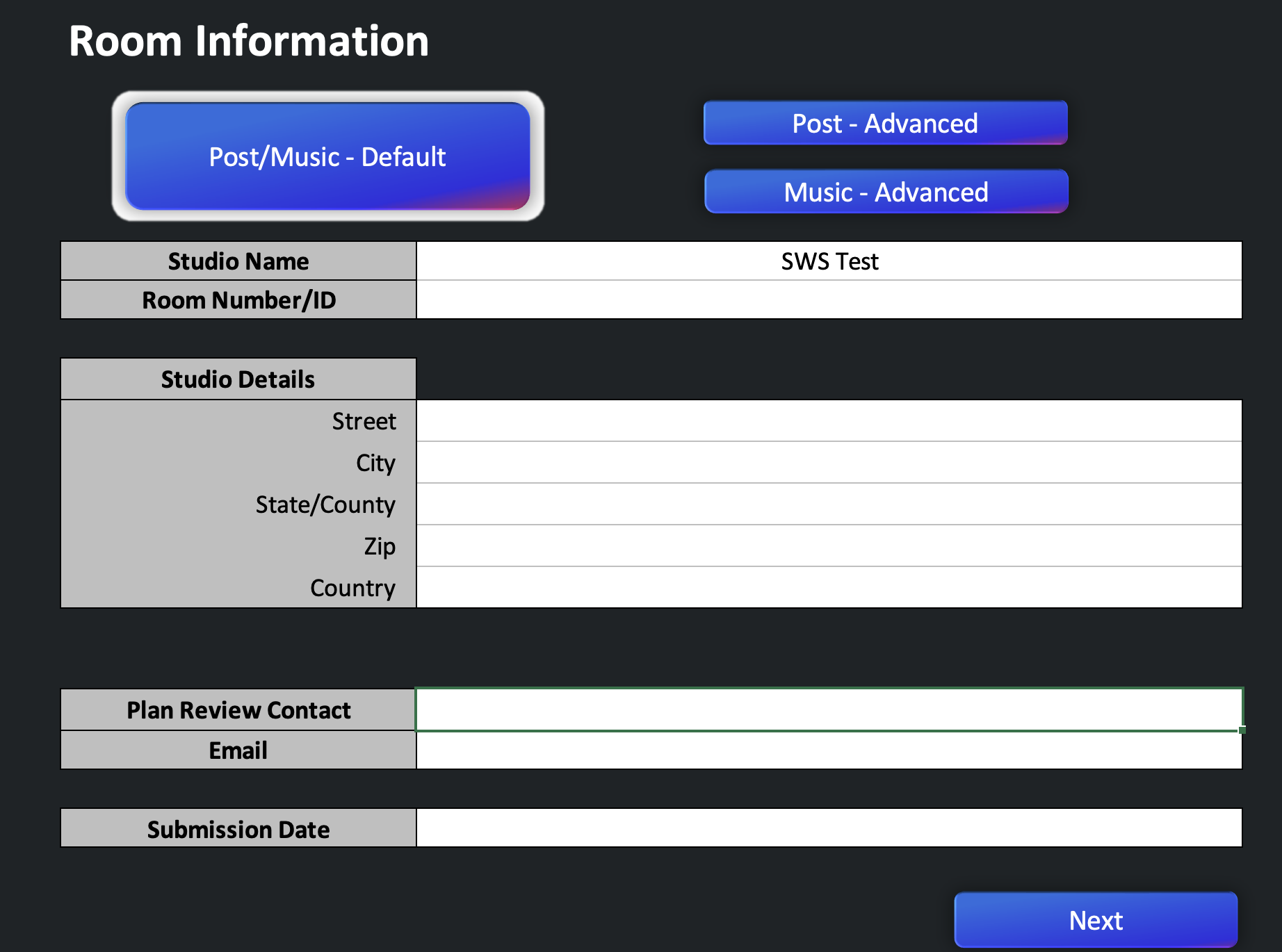Click the Room Information title text
This screenshot has width=1282, height=952.
click(x=248, y=41)
